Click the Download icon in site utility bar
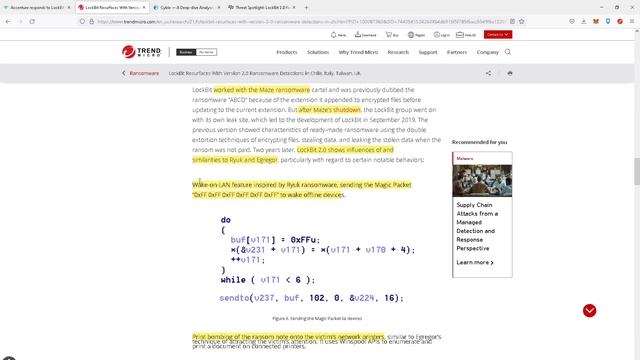This screenshot has width=640, height=360. point(358,35)
